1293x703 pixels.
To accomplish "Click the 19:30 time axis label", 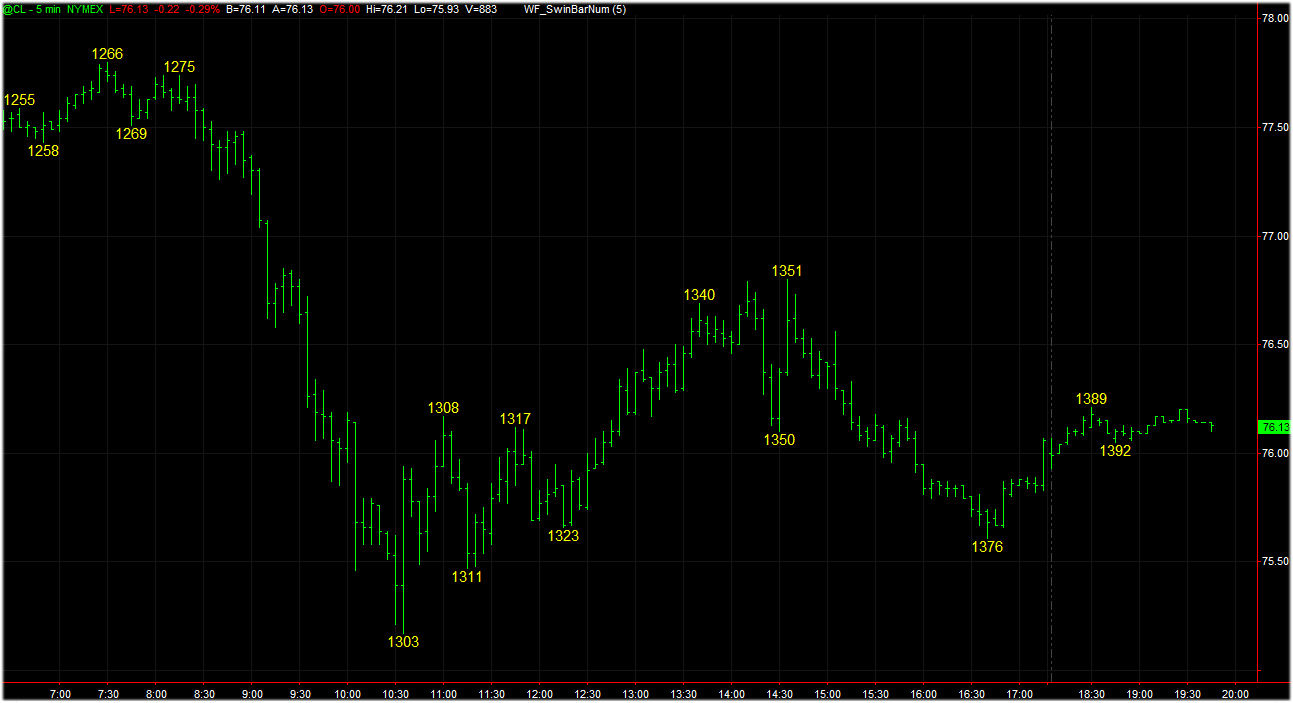I will pyautogui.click(x=1188, y=694).
